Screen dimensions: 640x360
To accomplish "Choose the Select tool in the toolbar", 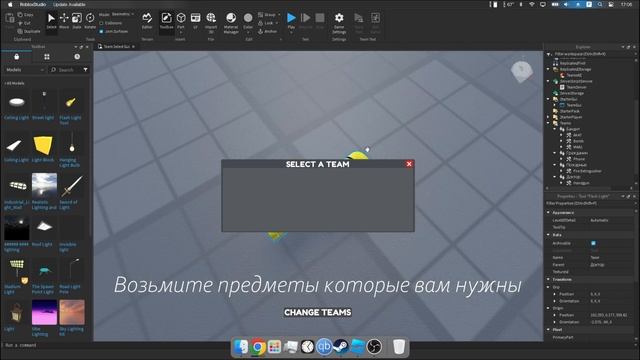I will point(51,21).
